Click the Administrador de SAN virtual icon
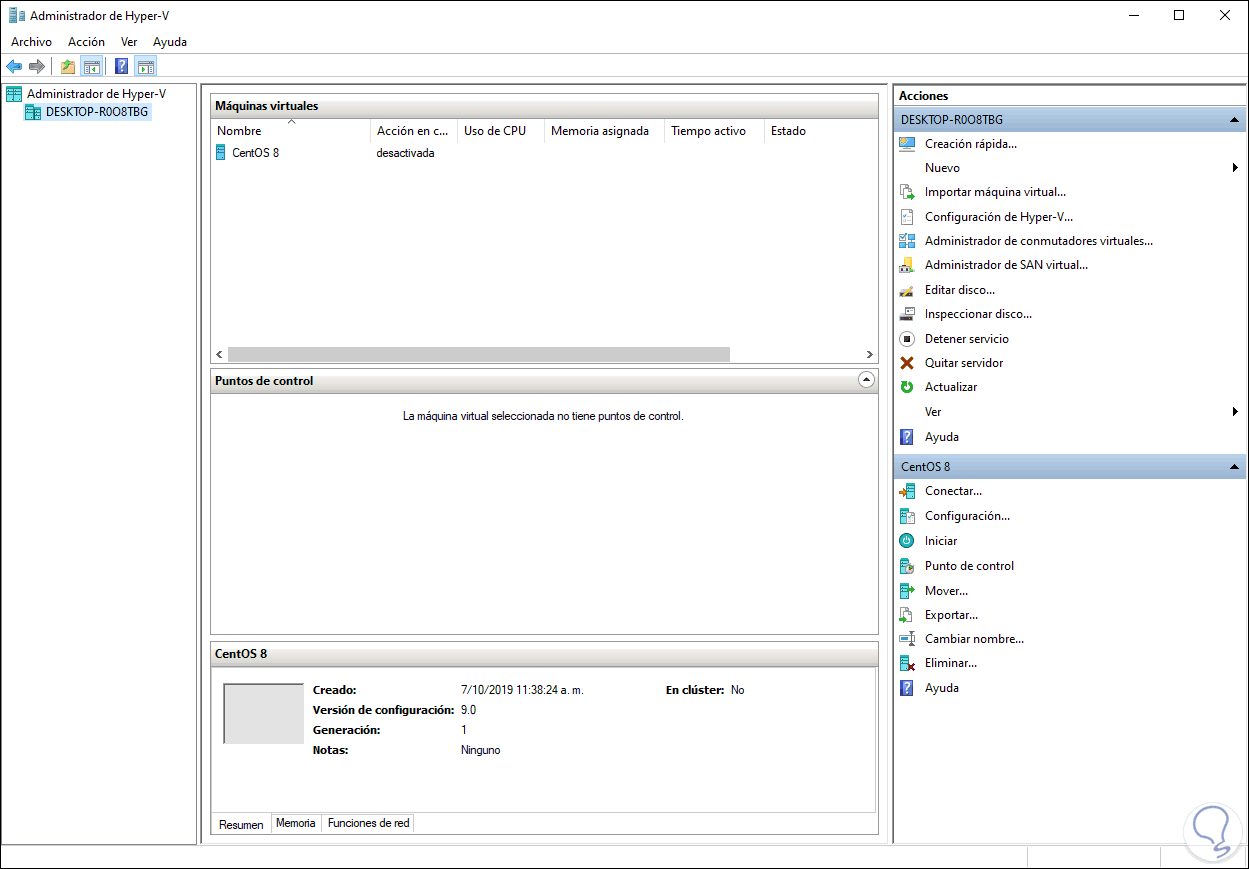The width and height of the screenshot is (1249, 869). (x=907, y=265)
